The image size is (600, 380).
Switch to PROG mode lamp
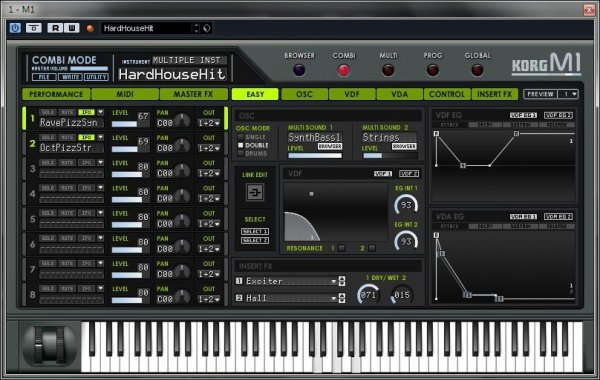tap(433, 70)
